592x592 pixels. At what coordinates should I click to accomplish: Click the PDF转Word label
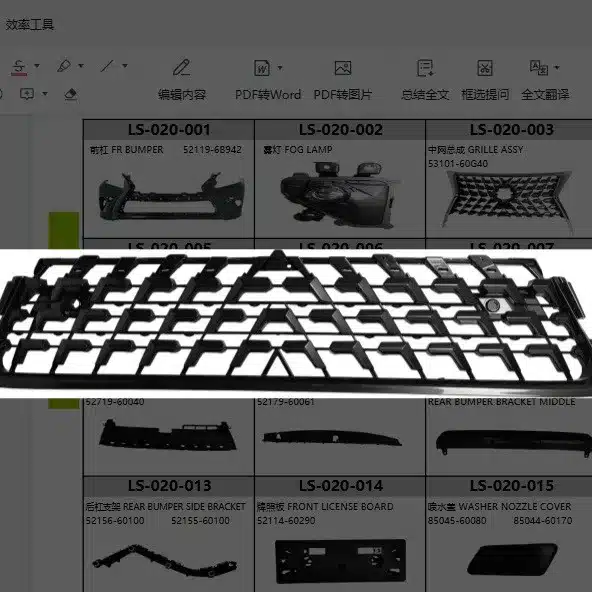click(268, 94)
